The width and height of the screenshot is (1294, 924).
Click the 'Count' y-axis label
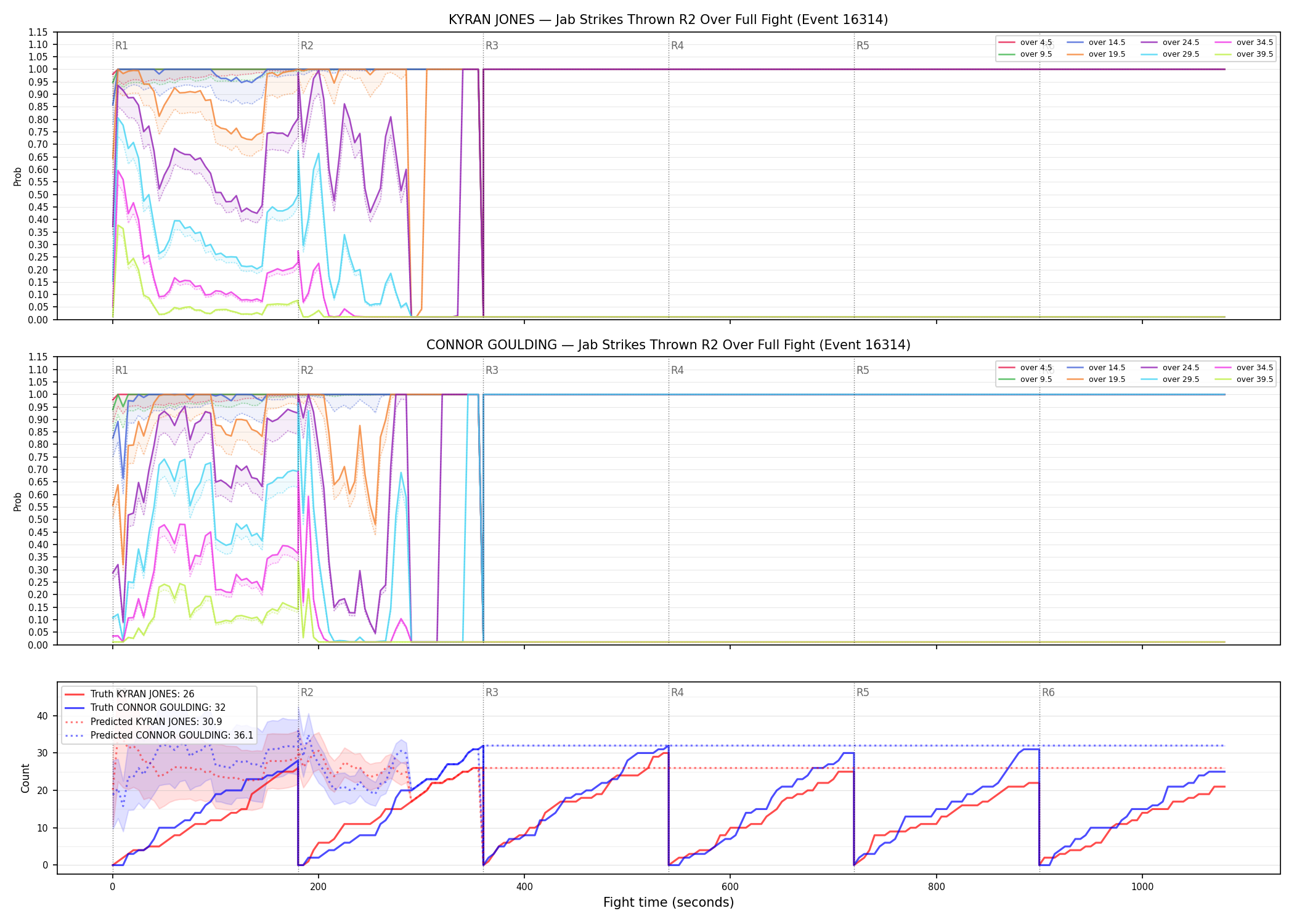click(25, 778)
